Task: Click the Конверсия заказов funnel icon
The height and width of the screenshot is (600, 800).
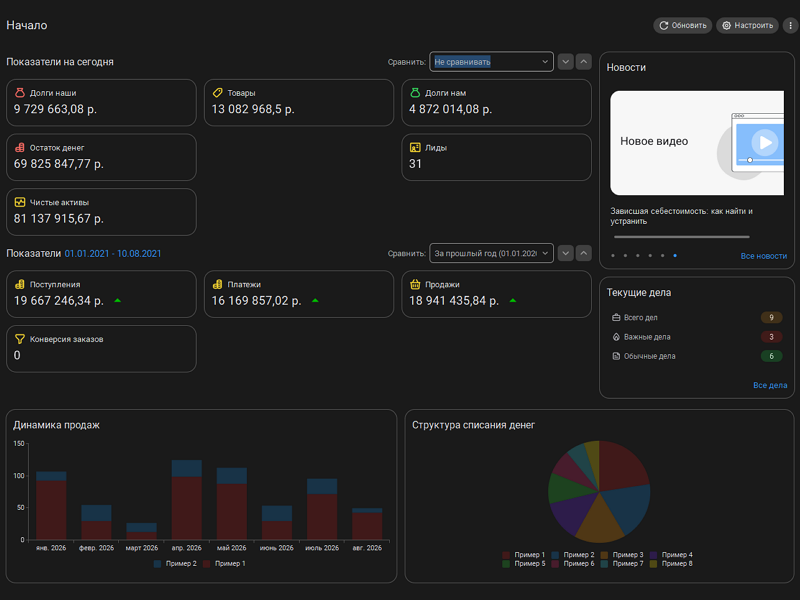Action: pos(19,339)
